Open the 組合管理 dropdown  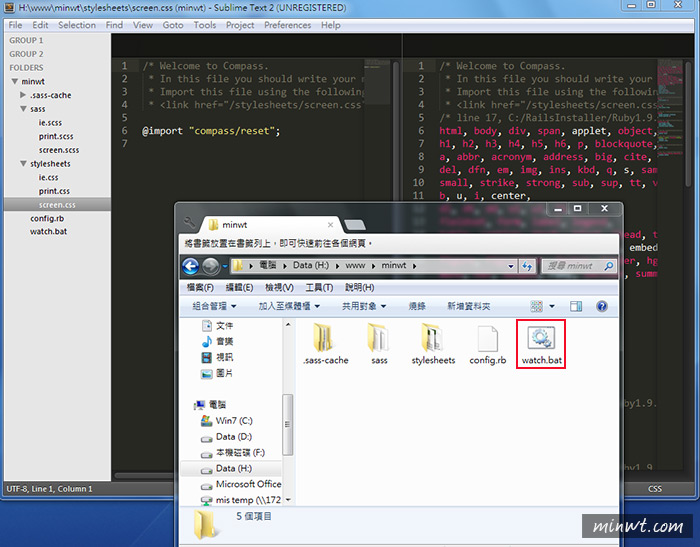click(214, 306)
